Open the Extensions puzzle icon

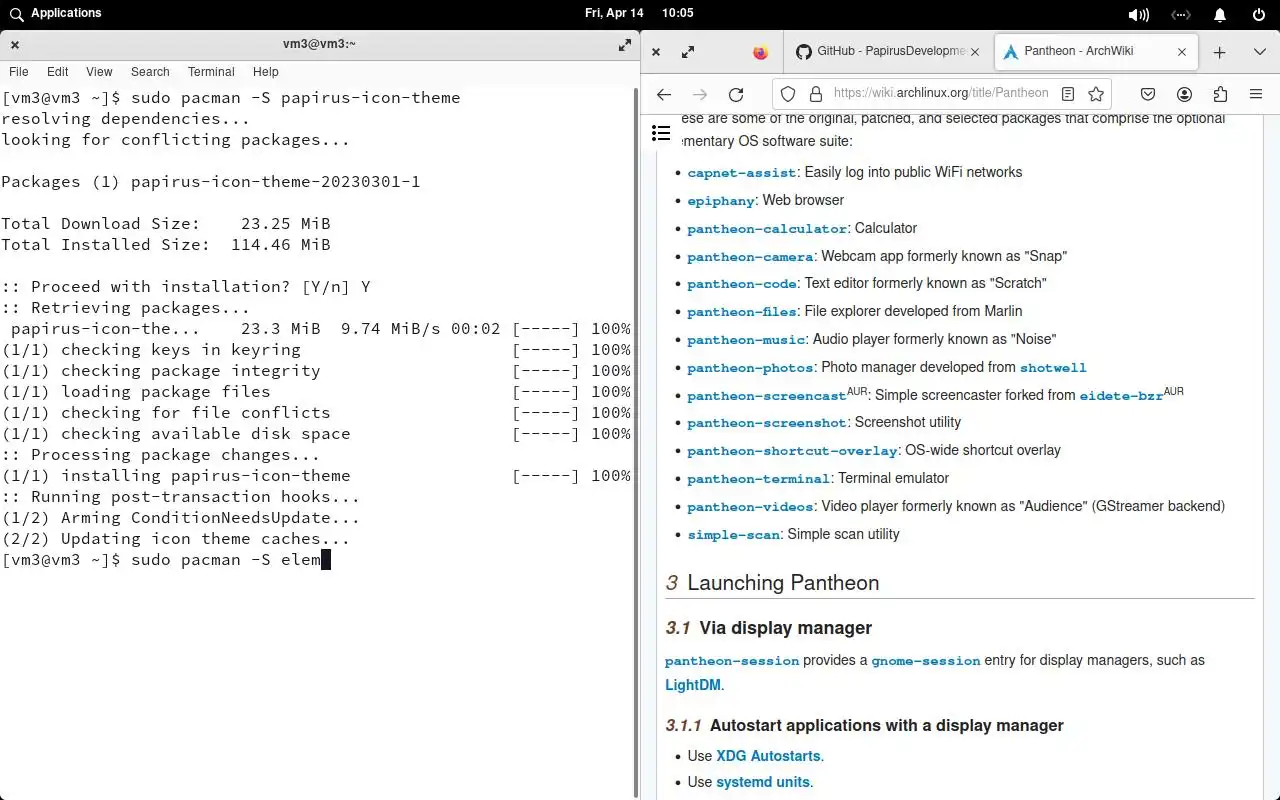1220,94
